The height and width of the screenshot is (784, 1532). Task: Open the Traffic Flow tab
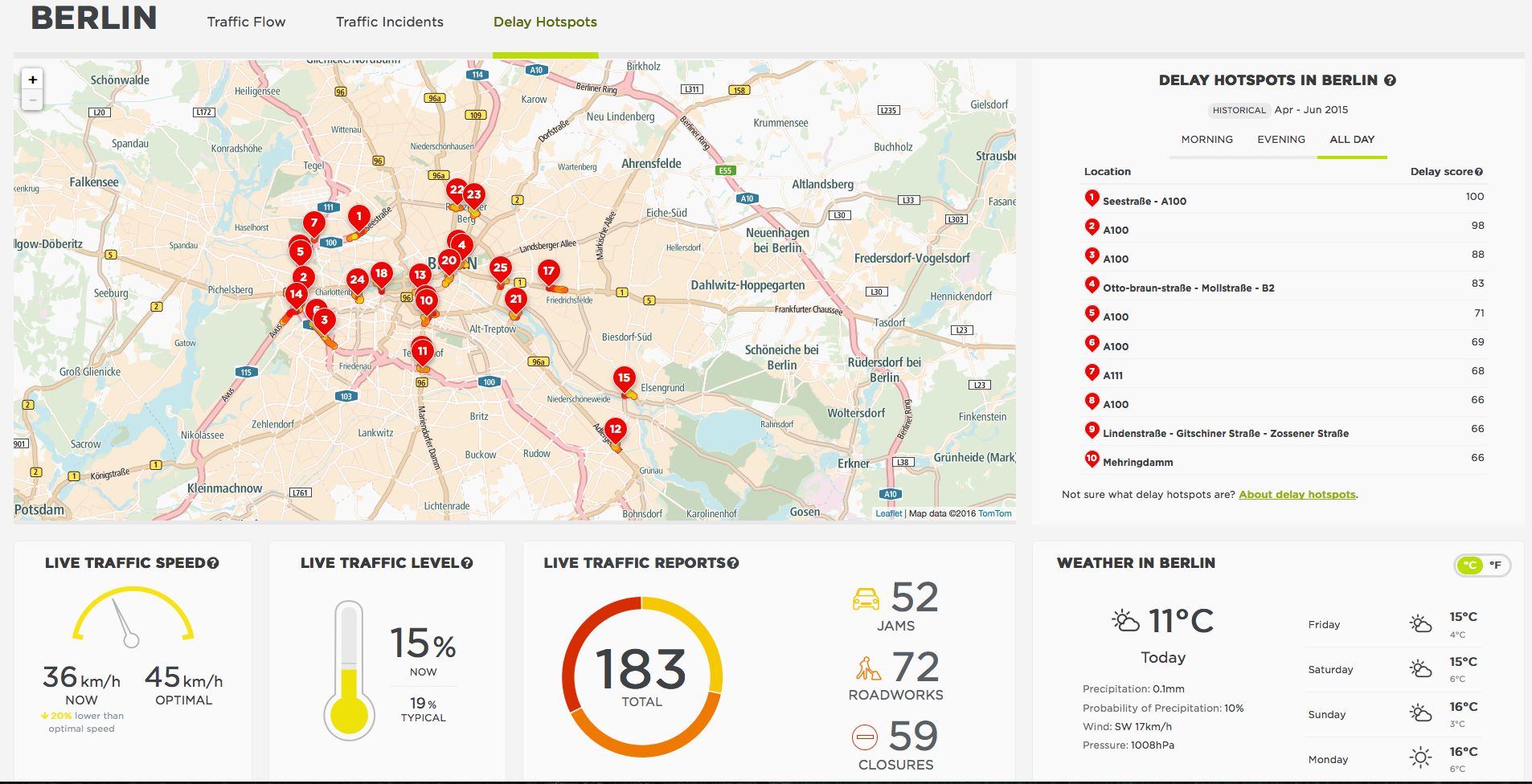[x=246, y=22]
